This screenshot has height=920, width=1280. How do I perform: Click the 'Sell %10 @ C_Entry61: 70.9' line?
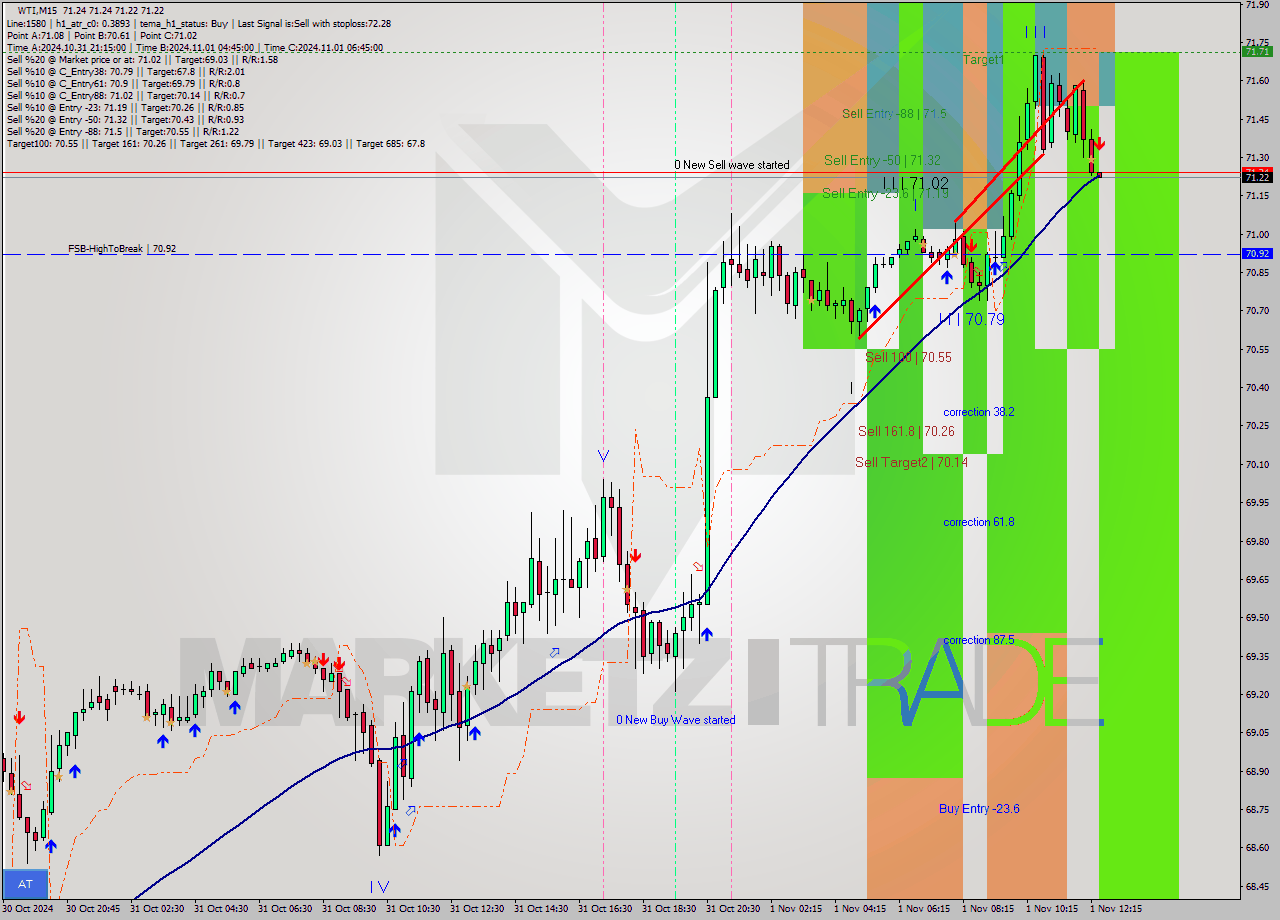point(122,83)
